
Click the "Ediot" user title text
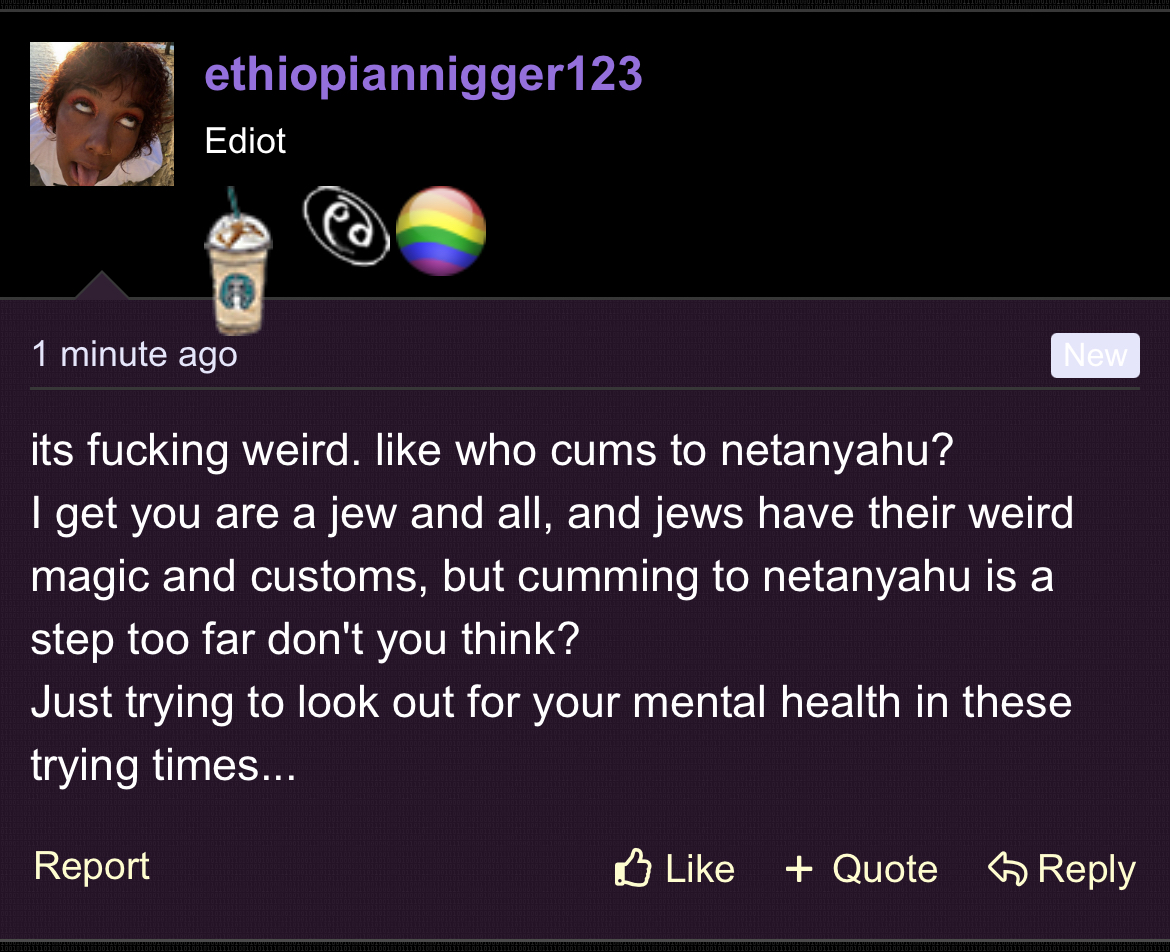tap(245, 141)
